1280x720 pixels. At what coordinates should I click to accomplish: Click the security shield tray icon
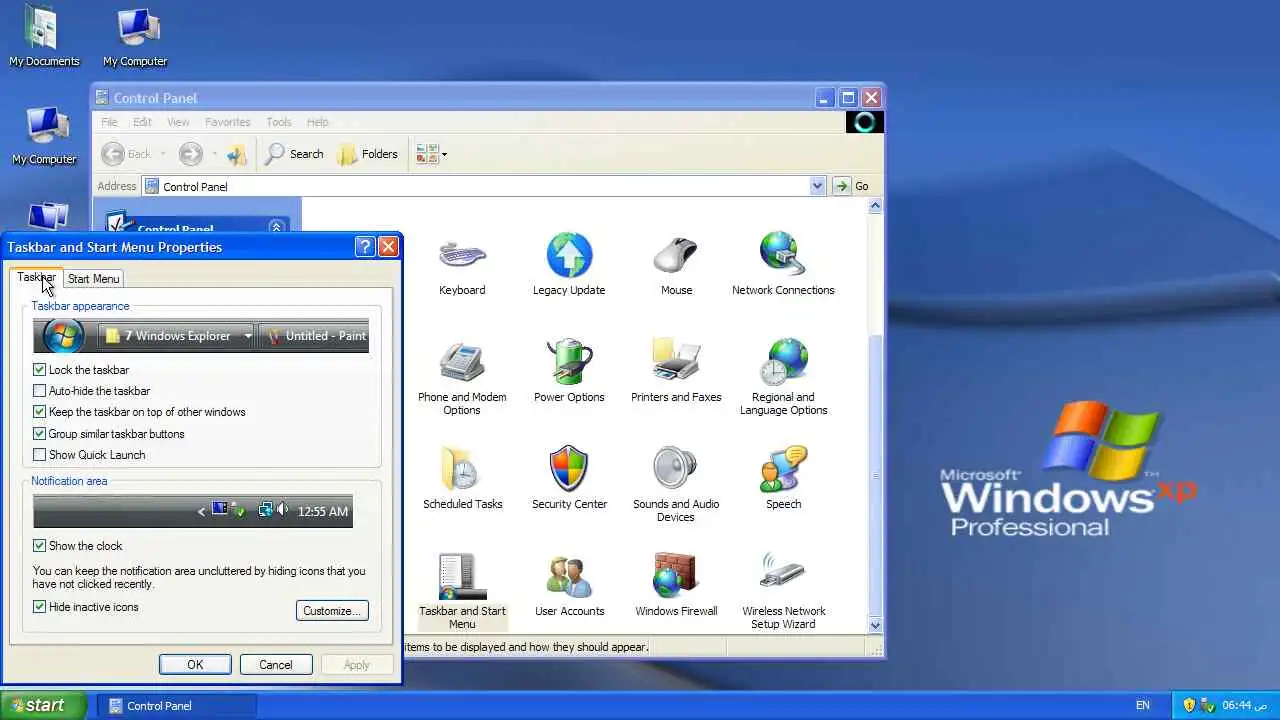click(1189, 705)
